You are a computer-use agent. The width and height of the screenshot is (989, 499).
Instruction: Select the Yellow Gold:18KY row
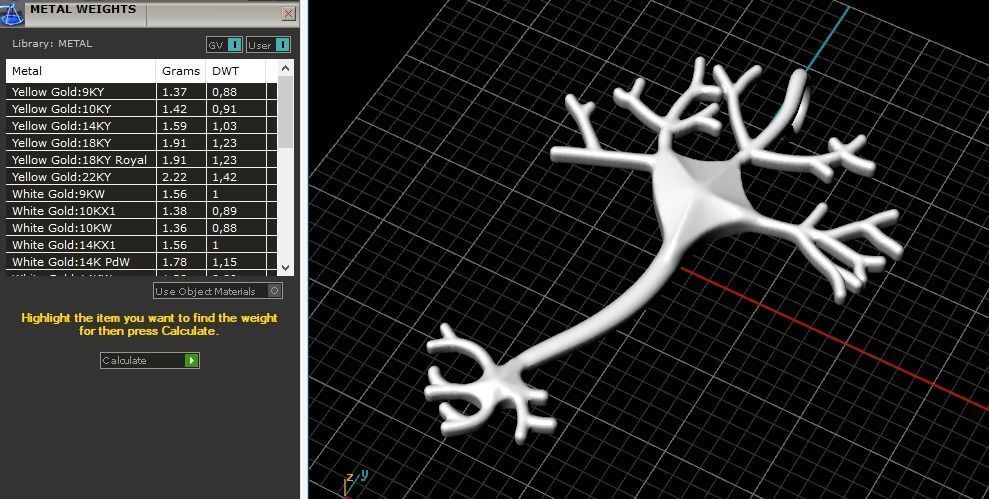pyautogui.click(x=141, y=143)
